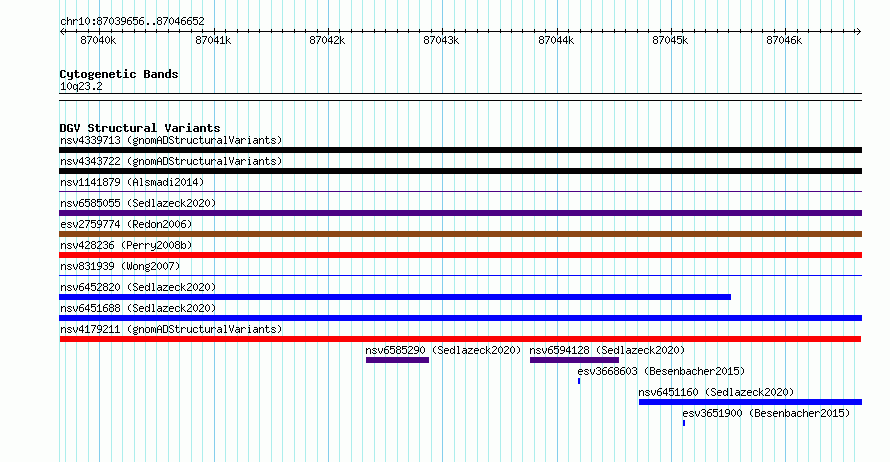Image resolution: width=890 pixels, height=462 pixels.
Task: Click the red bar under nsv428236
Action: coord(460,255)
